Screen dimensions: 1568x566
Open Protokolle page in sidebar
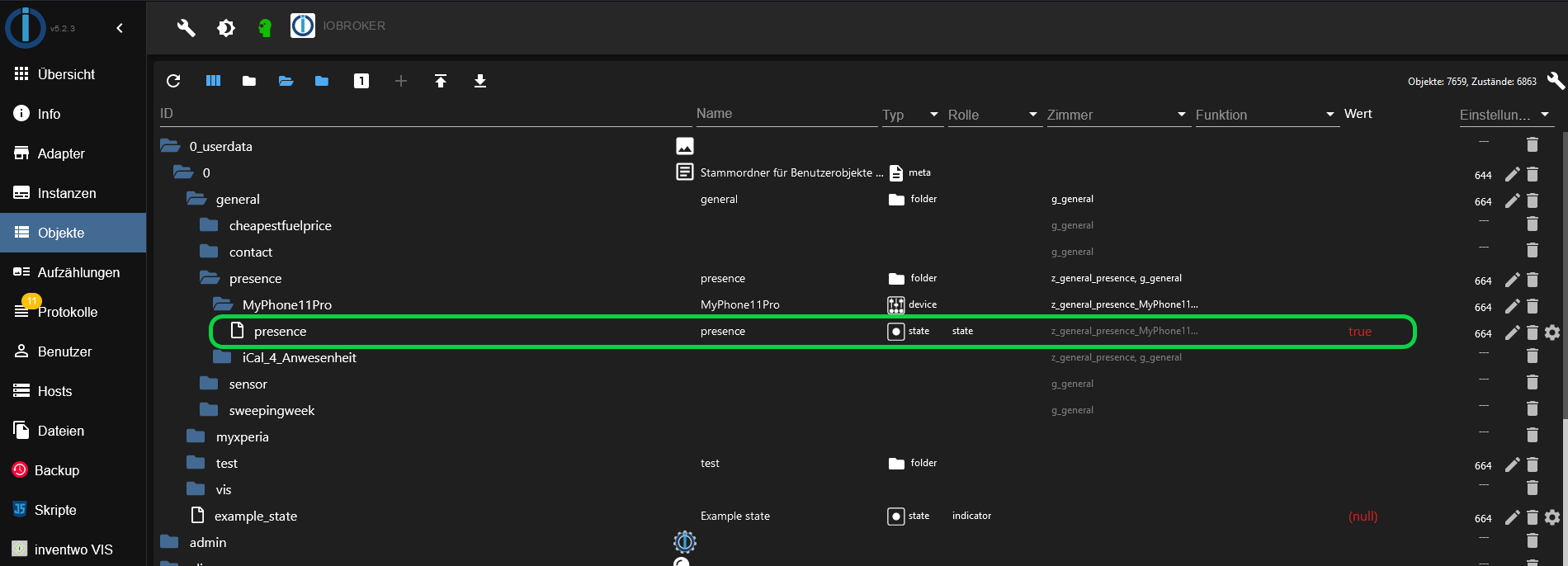(67, 312)
